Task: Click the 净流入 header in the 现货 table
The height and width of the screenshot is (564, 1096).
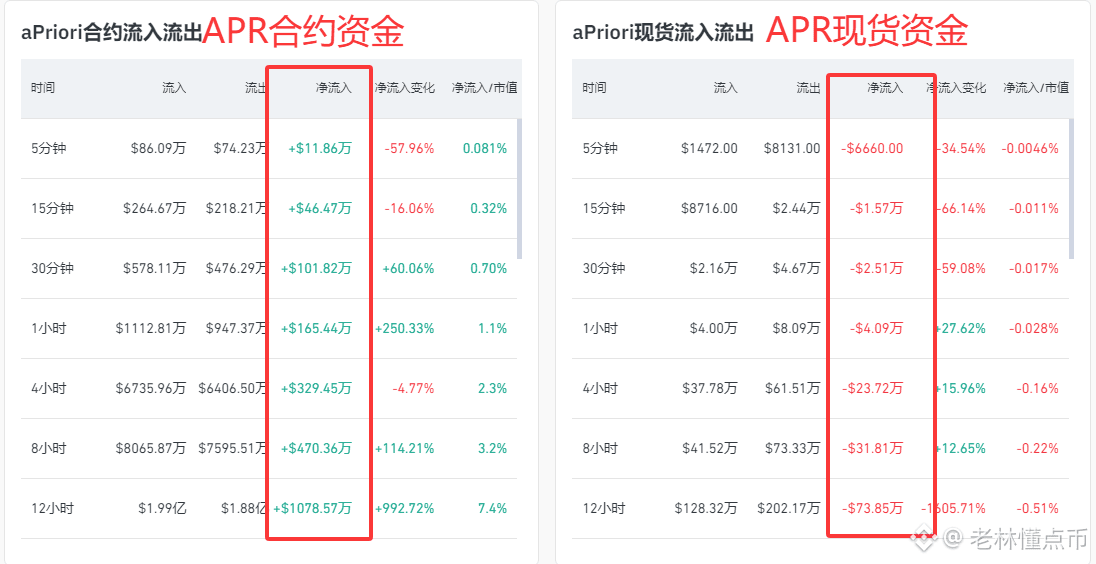Action: (885, 88)
